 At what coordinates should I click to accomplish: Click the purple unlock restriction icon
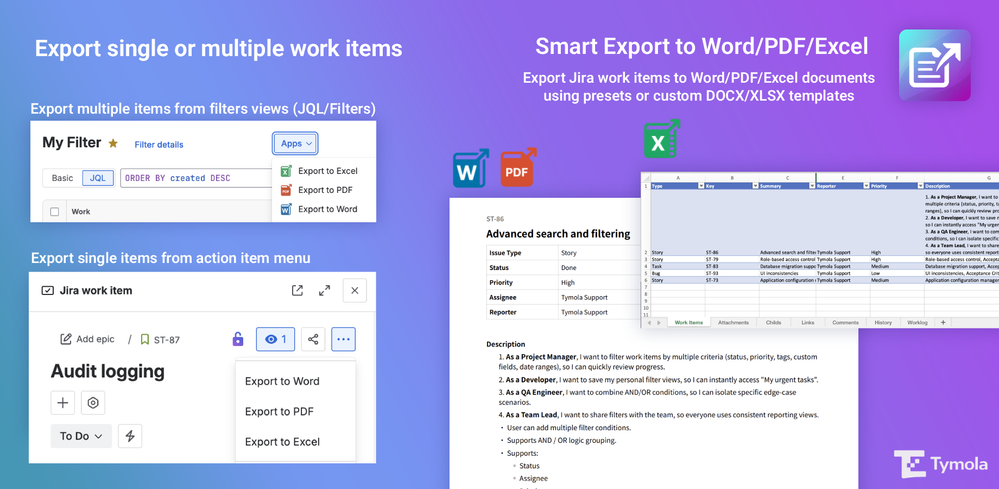[x=238, y=339]
